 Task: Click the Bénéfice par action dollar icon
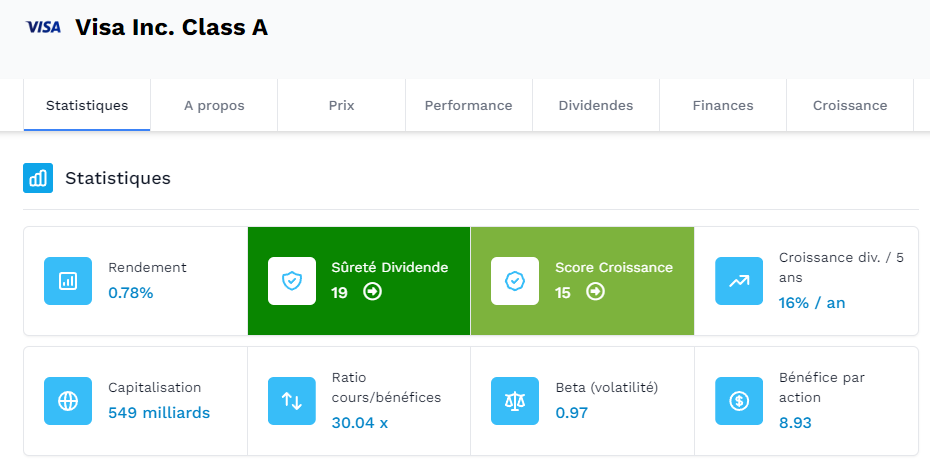tap(739, 401)
